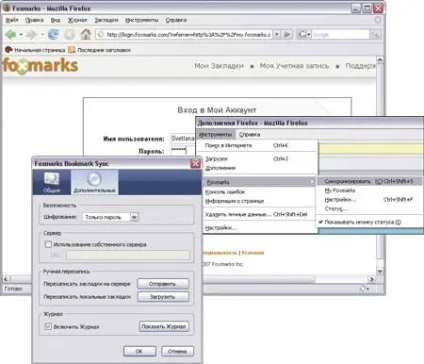This screenshot has width=424, height=364.
Task: Open the address bar history dropdown arrow
Action: click(277, 34)
